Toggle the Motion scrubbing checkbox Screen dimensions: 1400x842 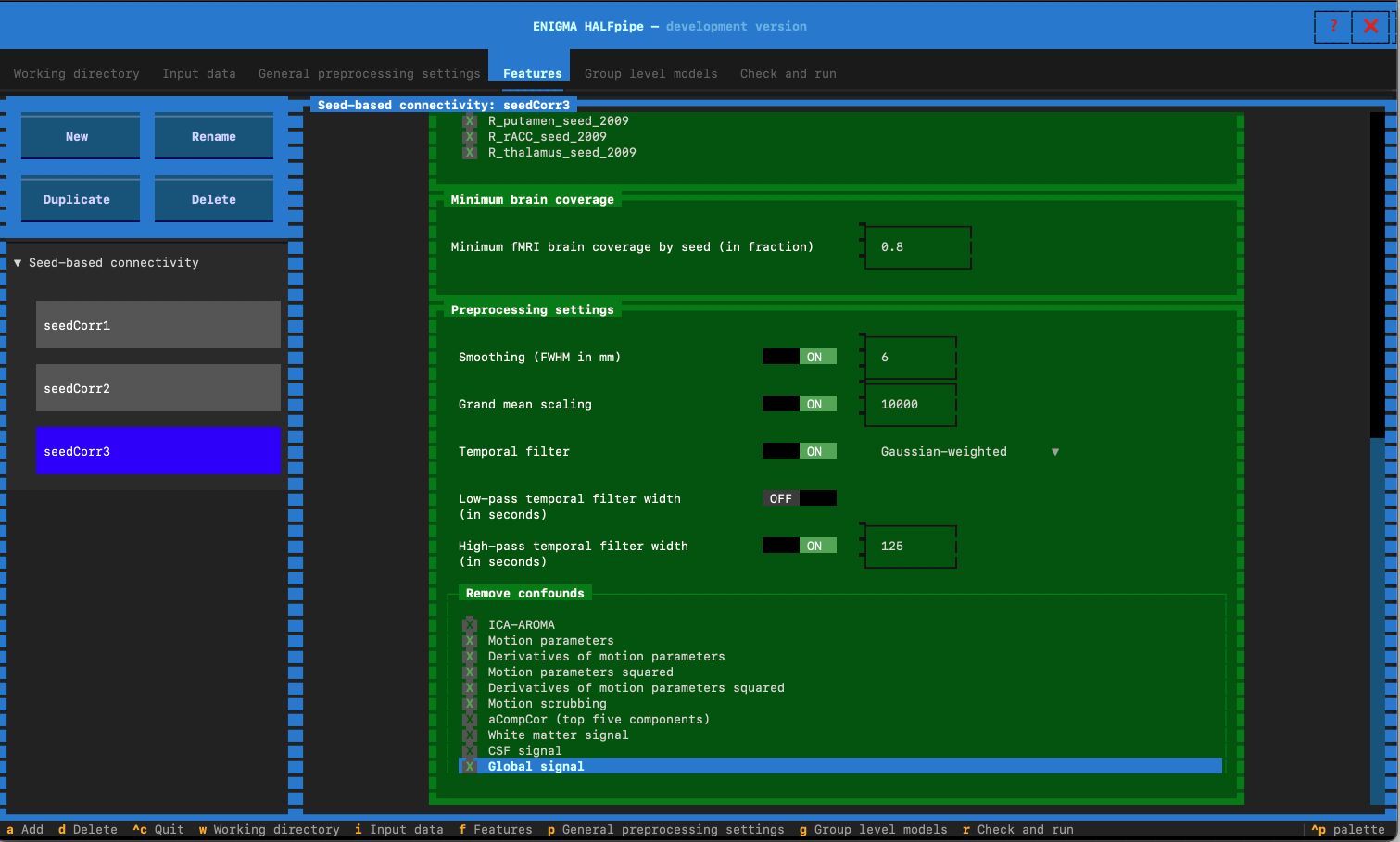click(470, 704)
